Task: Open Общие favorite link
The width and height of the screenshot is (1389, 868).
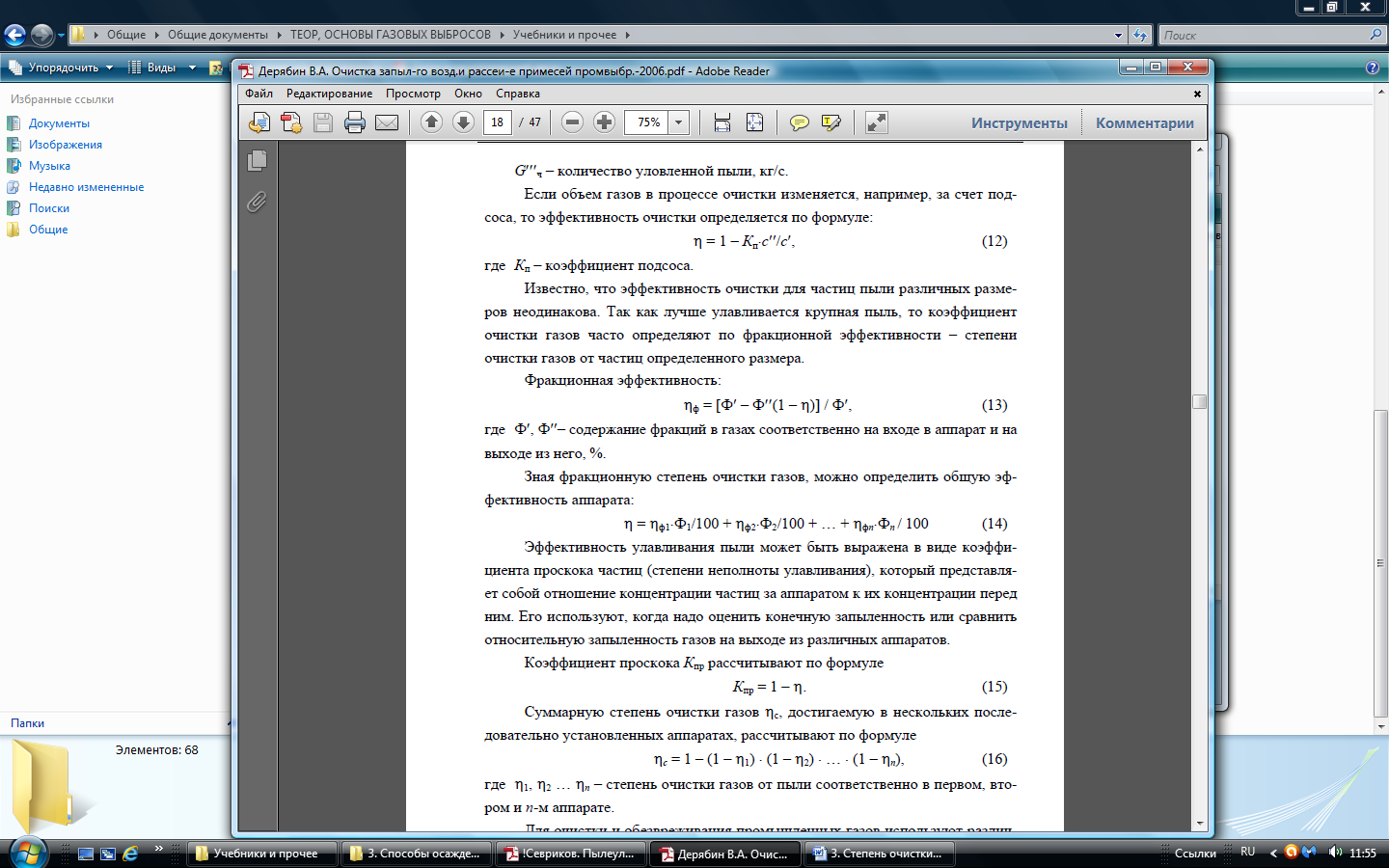Action: [48, 230]
